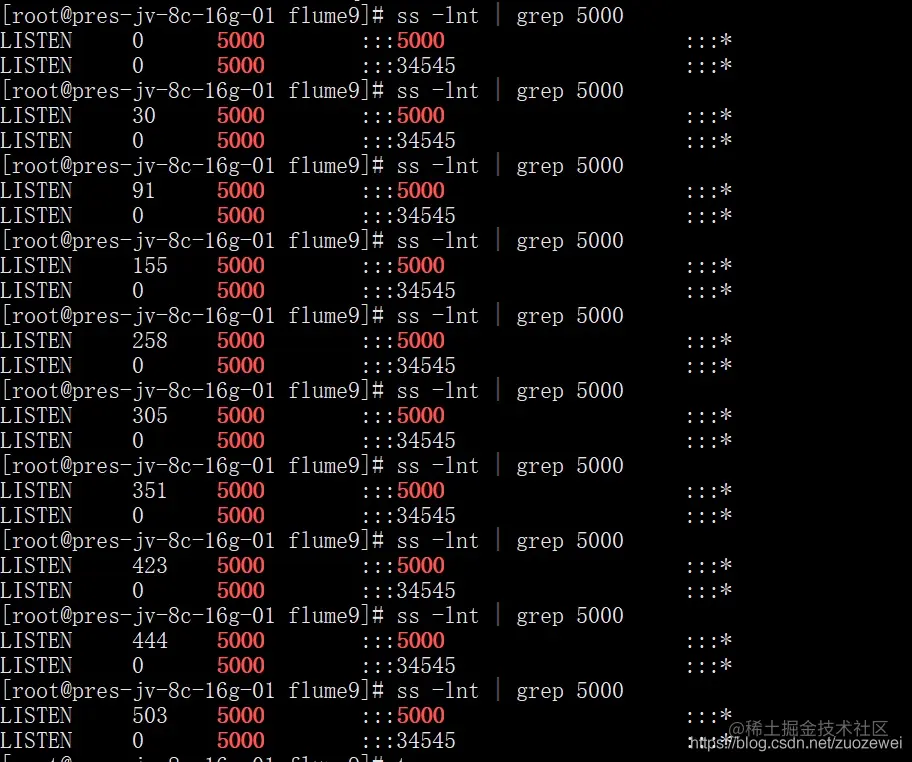This screenshot has width=912, height=762.
Task: Click the first highlighted :::5000 port
Action: pos(403,40)
